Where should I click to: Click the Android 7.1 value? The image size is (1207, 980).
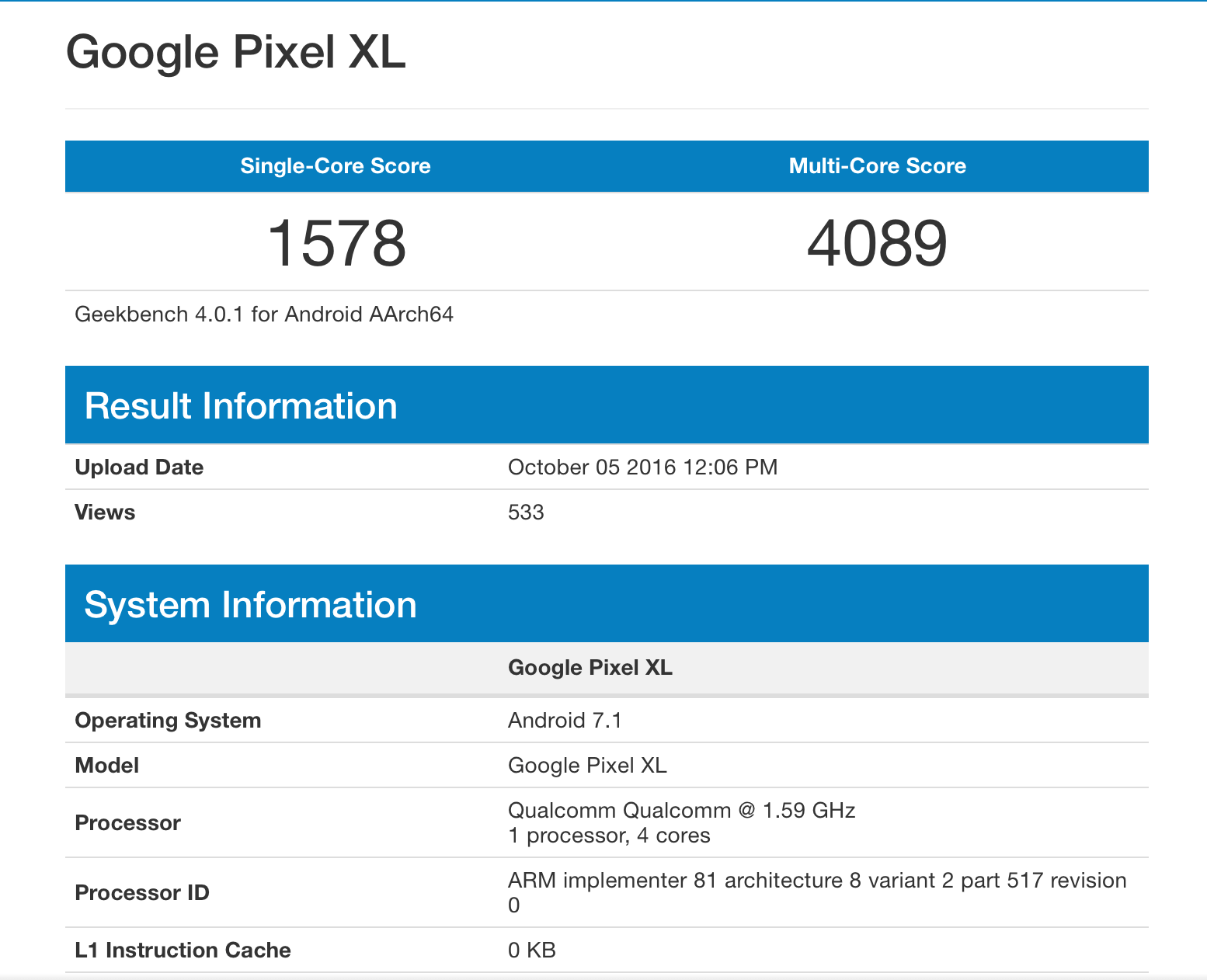(x=565, y=721)
